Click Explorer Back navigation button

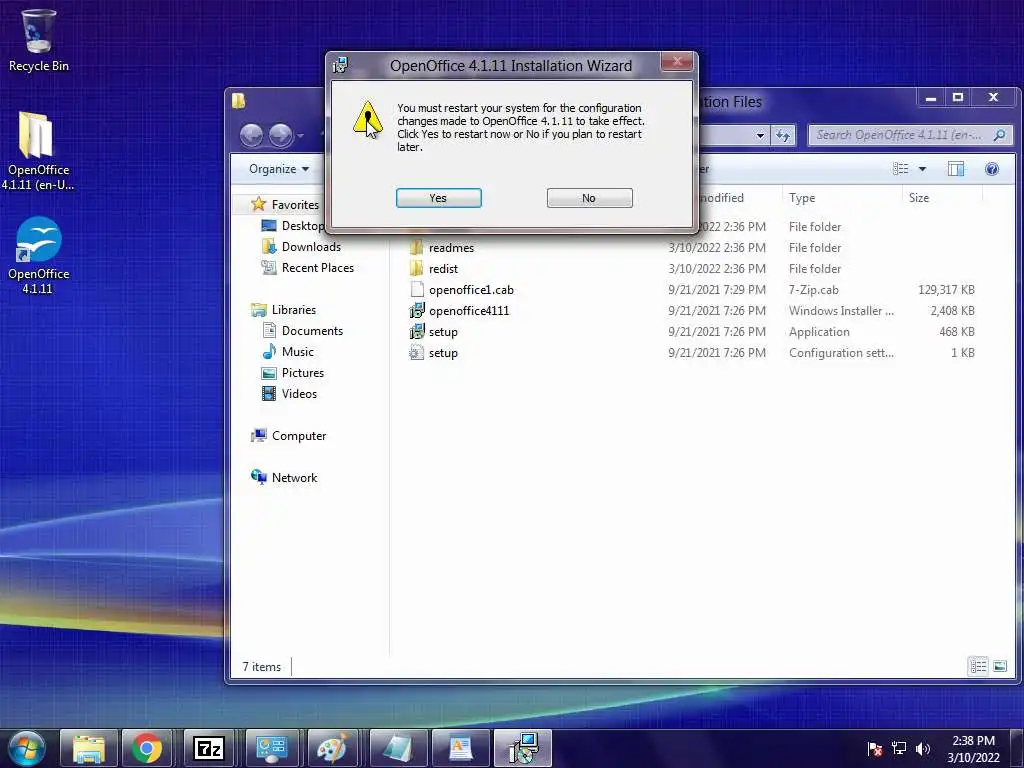pos(251,135)
